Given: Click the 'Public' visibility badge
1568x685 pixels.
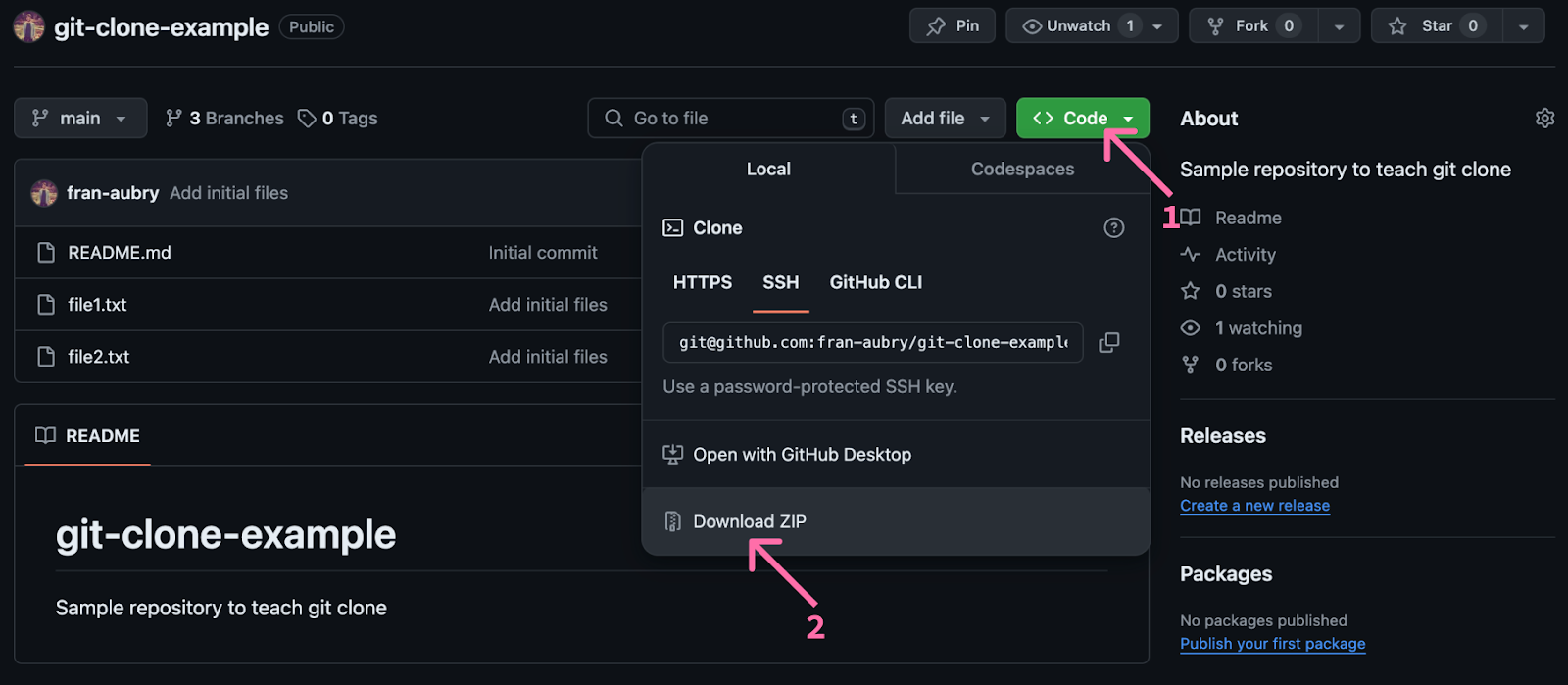Looking at the screenshot, I should pos(312,27).
